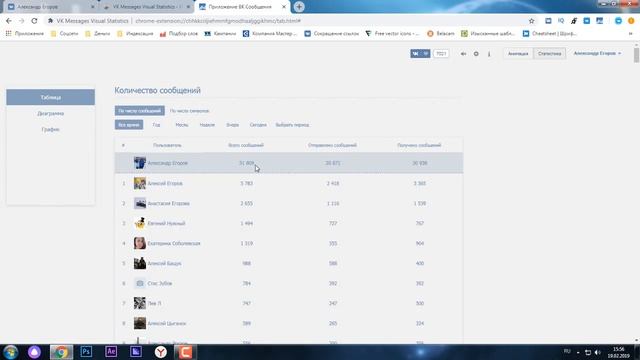
Task: Open settings gear icon in header
Action: pyautogui.click(x=476, y=53)
